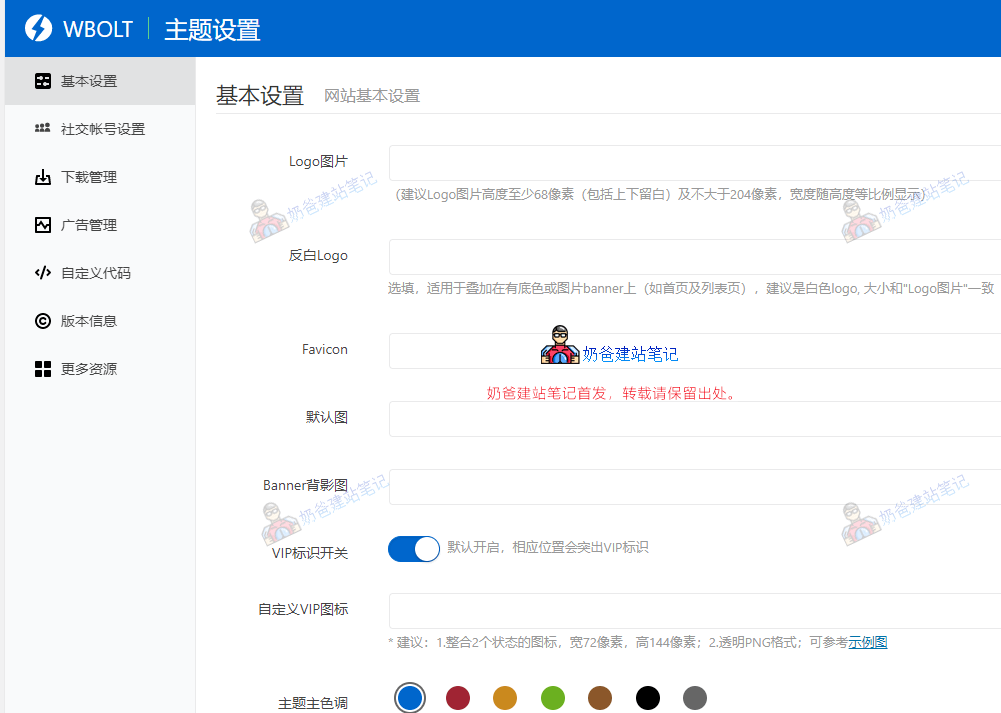Image resolution: width=1001 pixels, height=713 pixels.
Task: Click the image icon beside 广告管理
Action: click(x=43, y=225)
